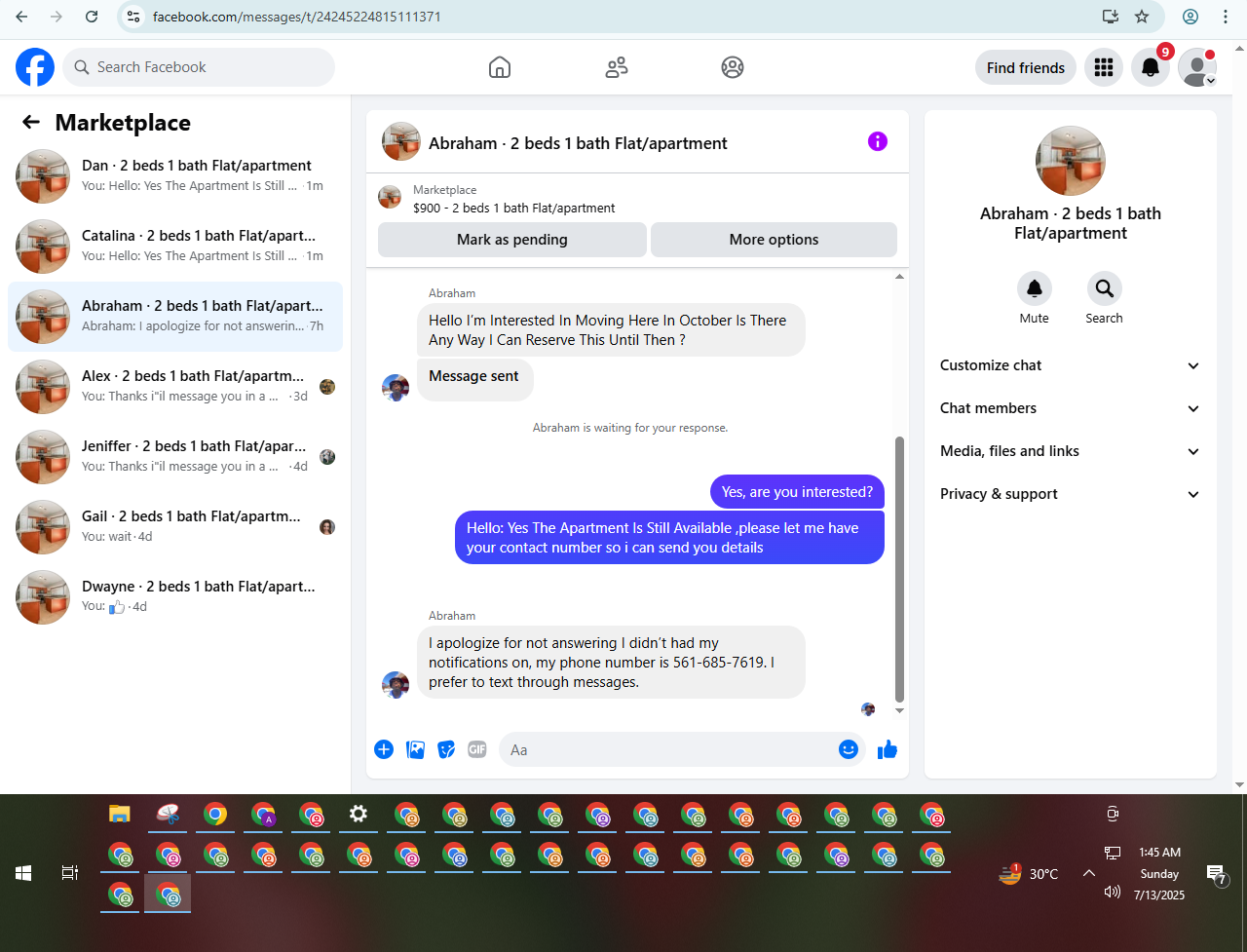Image resolution: width=1247 pixels, height=952 pixels.
Task: Go back using the Marketplace arrow
Action: (31, 122)
